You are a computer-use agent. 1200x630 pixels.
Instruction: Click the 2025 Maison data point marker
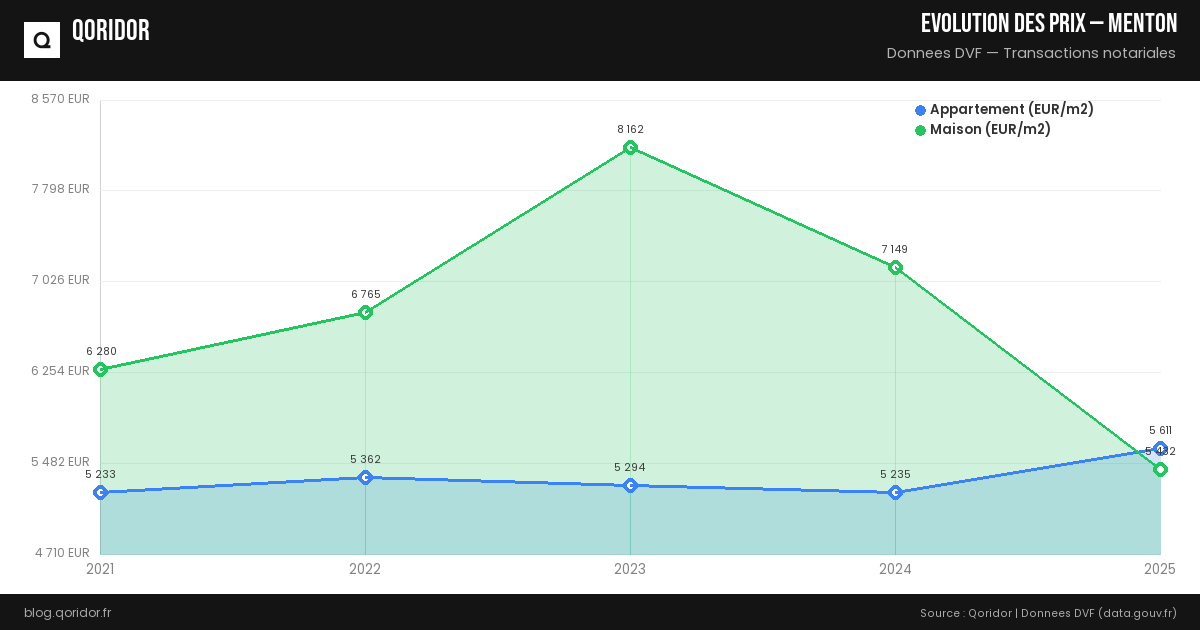[x=1160, y=470]
